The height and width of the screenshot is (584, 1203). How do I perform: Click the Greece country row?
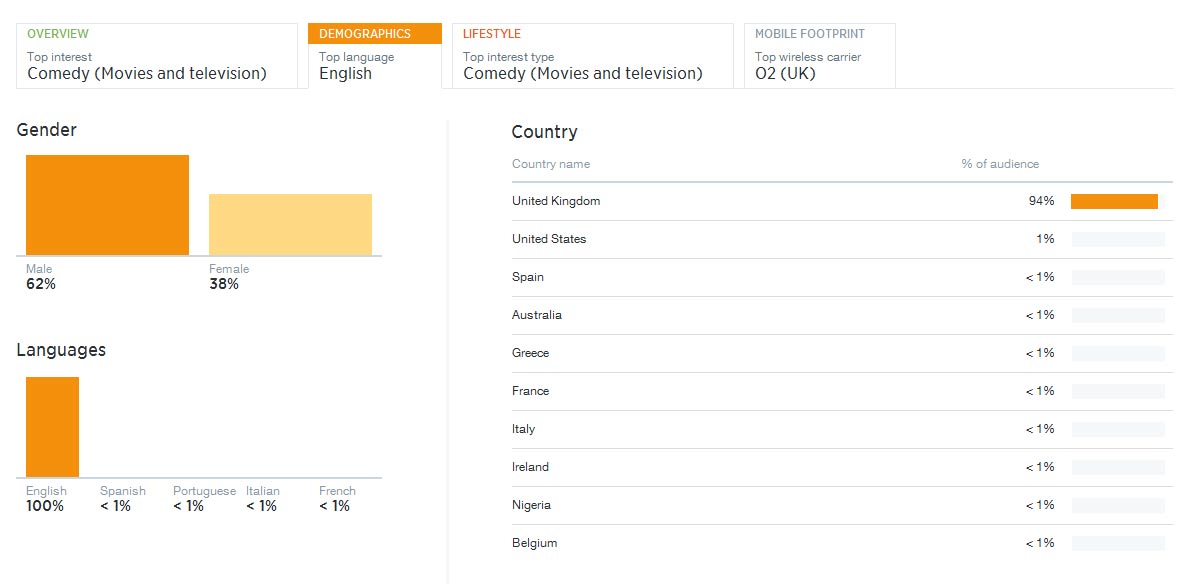click(530, 353)
